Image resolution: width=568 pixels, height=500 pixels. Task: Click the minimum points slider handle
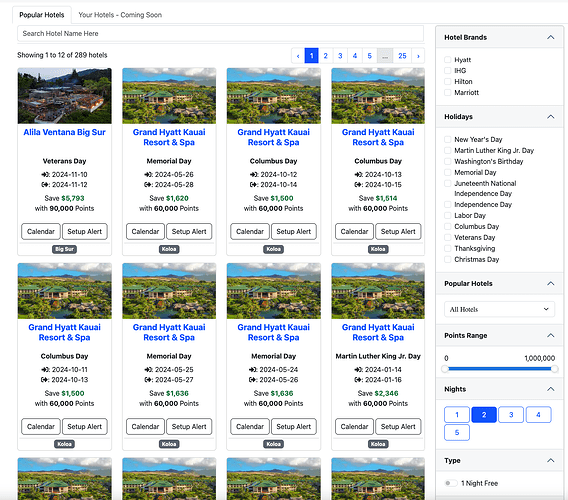[x=445, y=369]
